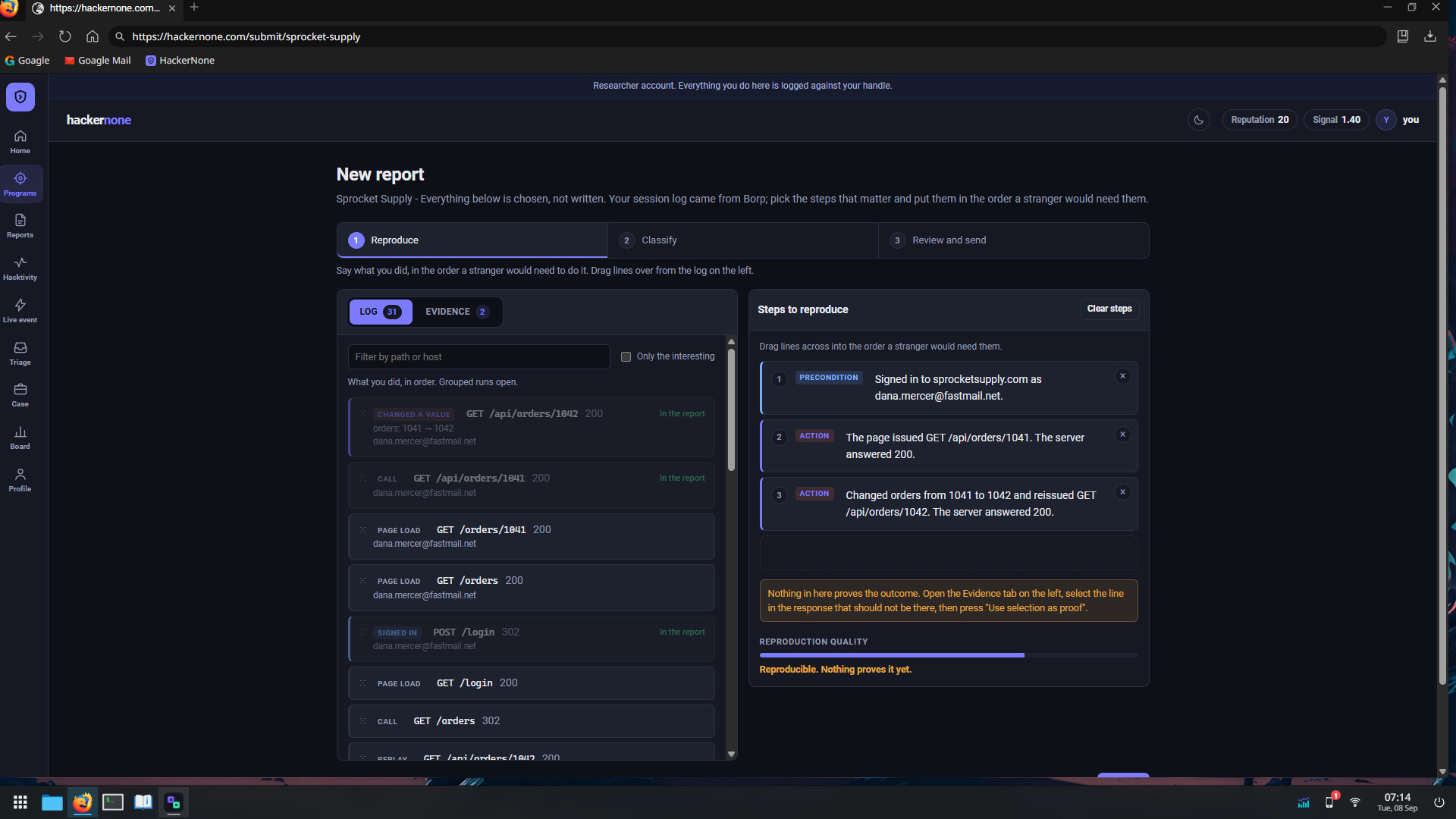Open Firefox in the taskbar
1456x819 pixels.
pyautogui.click(x=83, y=802)
